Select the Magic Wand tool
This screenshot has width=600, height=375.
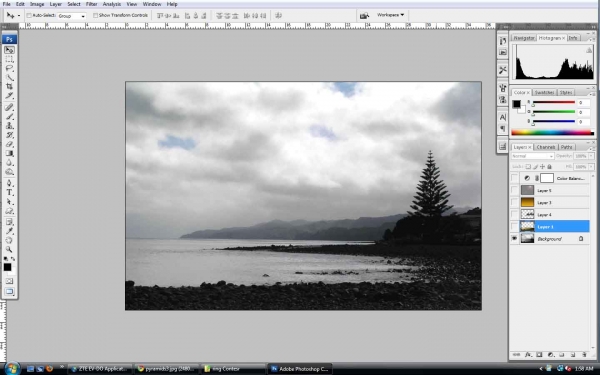9,78
